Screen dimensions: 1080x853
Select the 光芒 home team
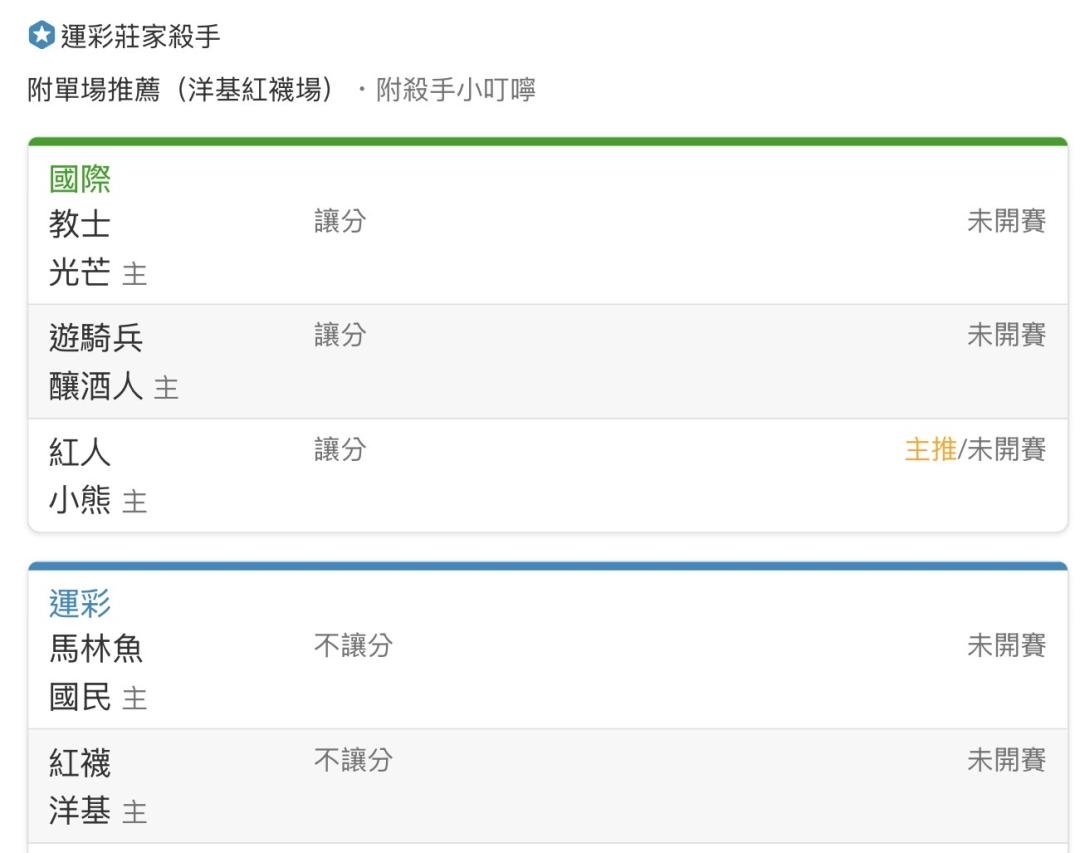[x=80, y=272]
